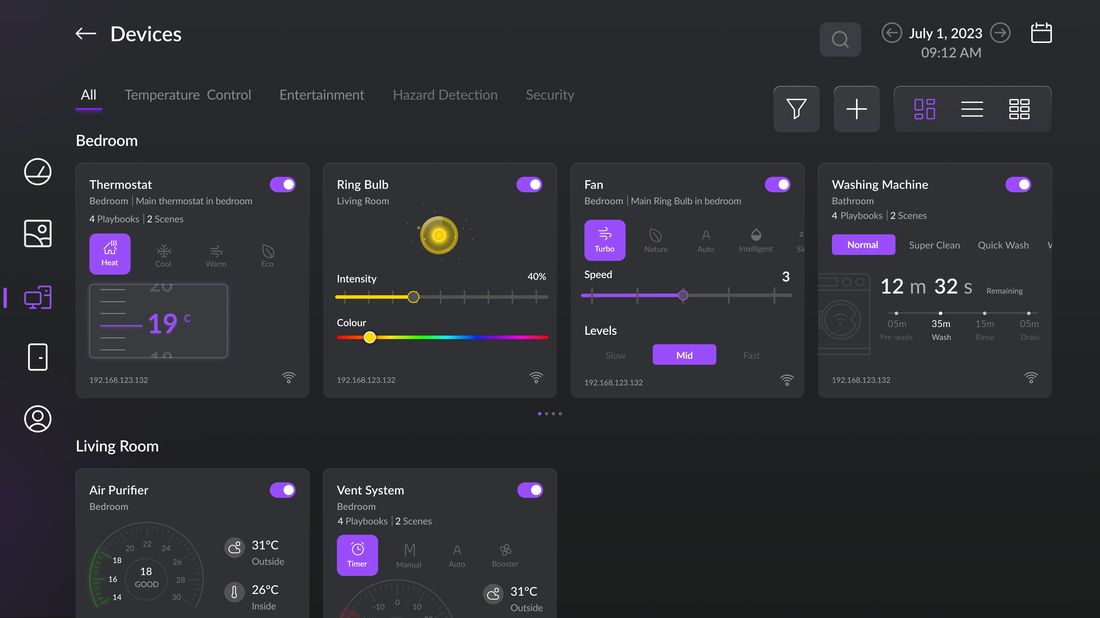Click the thermostat 19°C temperature dial
1100x618 pixels.
(159, 321)
